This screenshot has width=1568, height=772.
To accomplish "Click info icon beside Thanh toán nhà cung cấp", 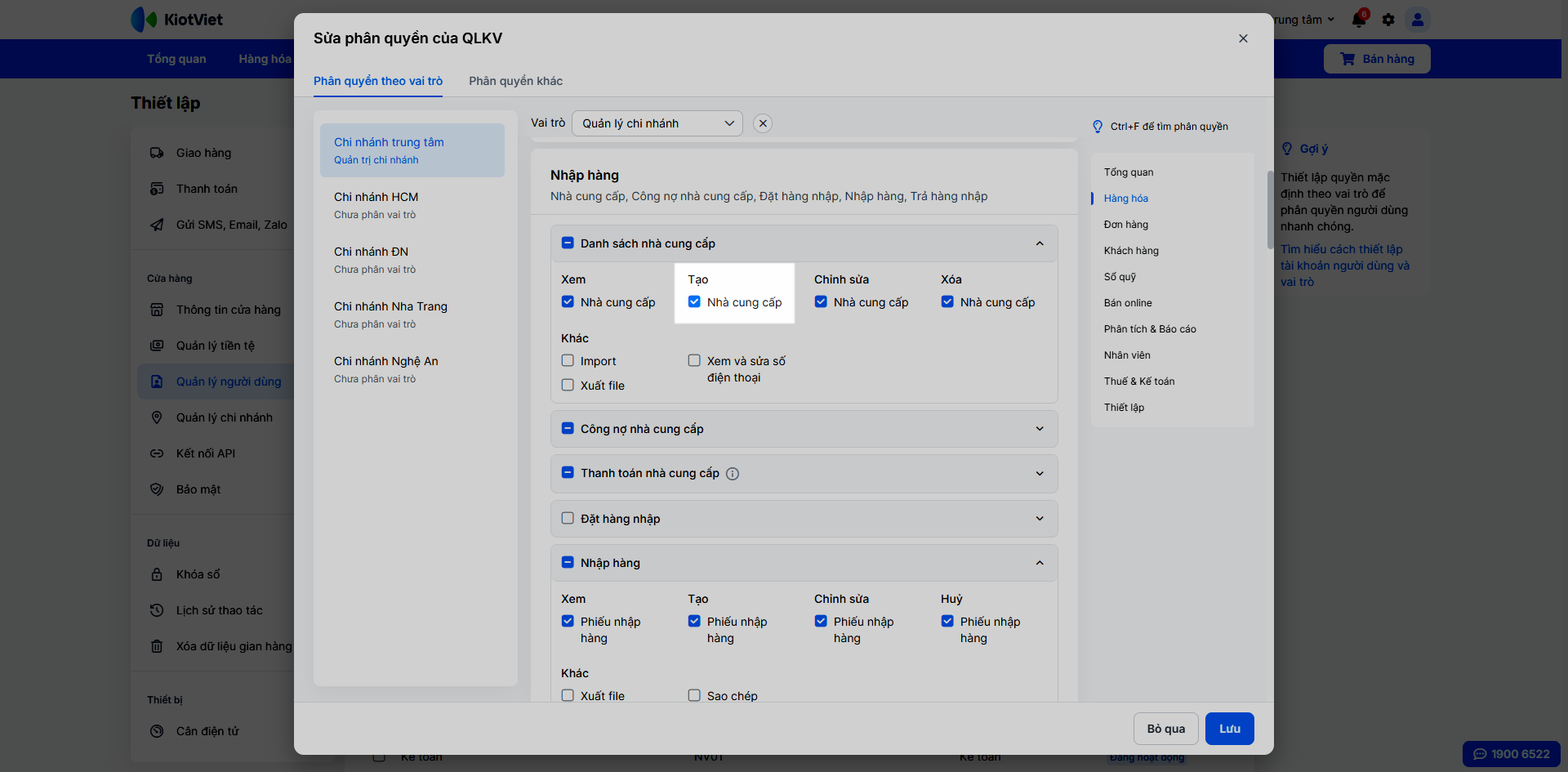I will click(x=733, y=474).
